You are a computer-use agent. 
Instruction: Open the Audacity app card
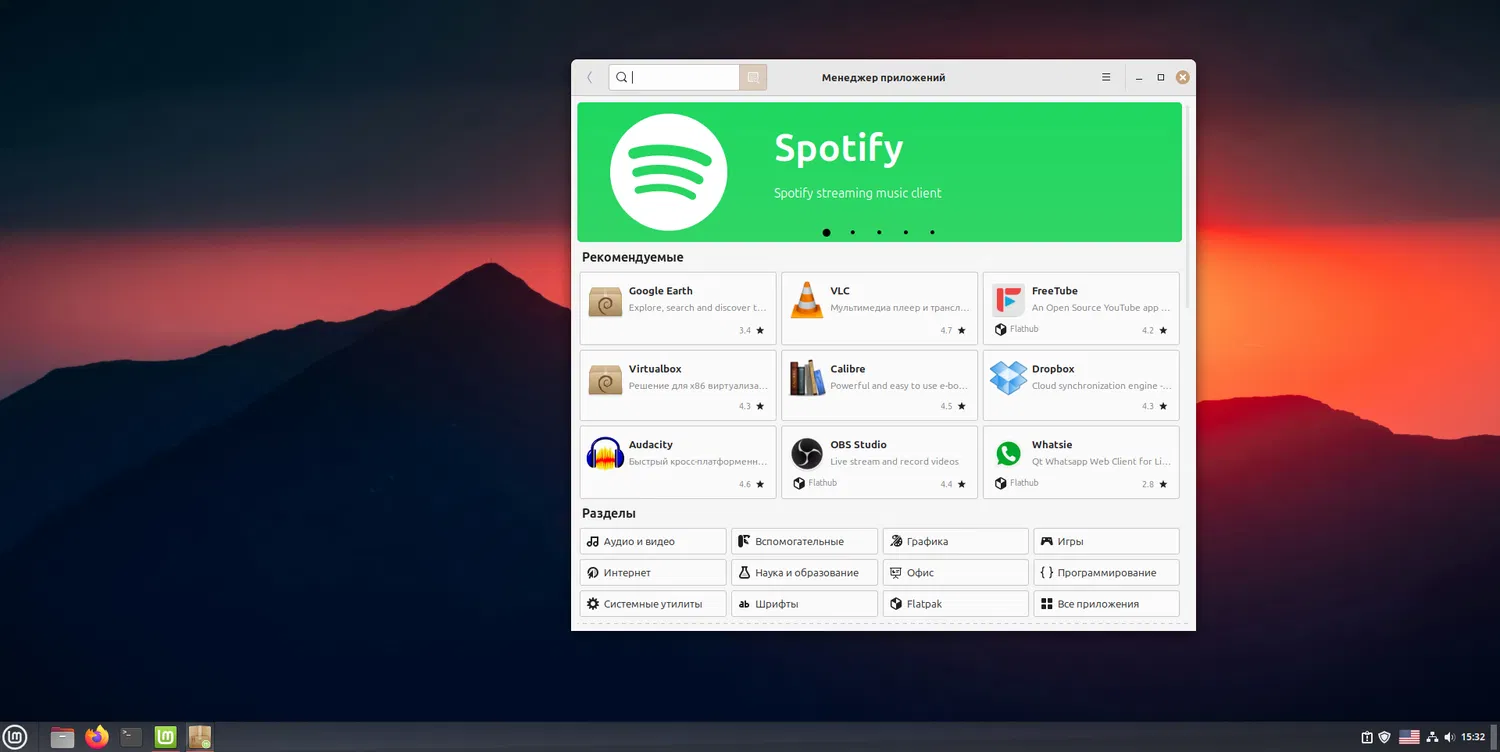click(678, 462)
